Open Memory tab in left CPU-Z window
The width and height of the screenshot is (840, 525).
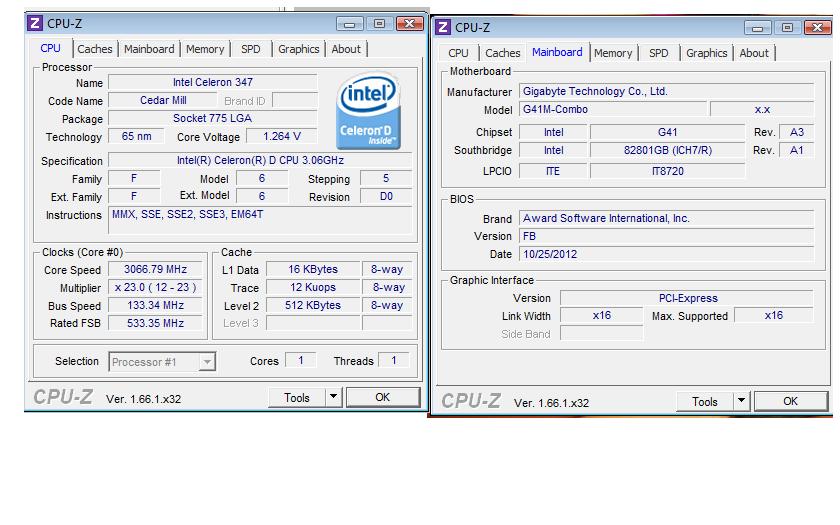205,49
